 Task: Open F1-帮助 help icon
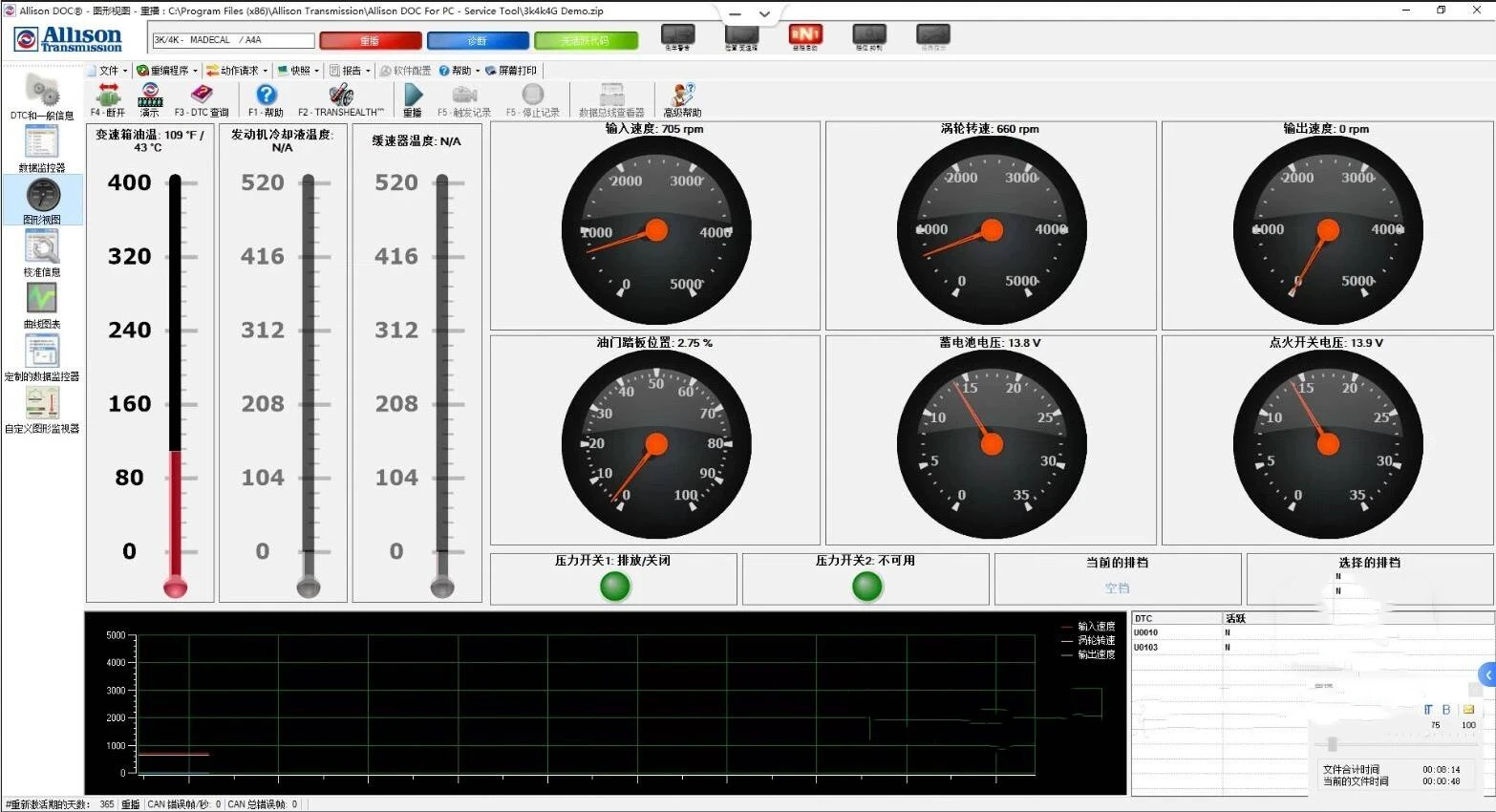(x=267, y=99)
